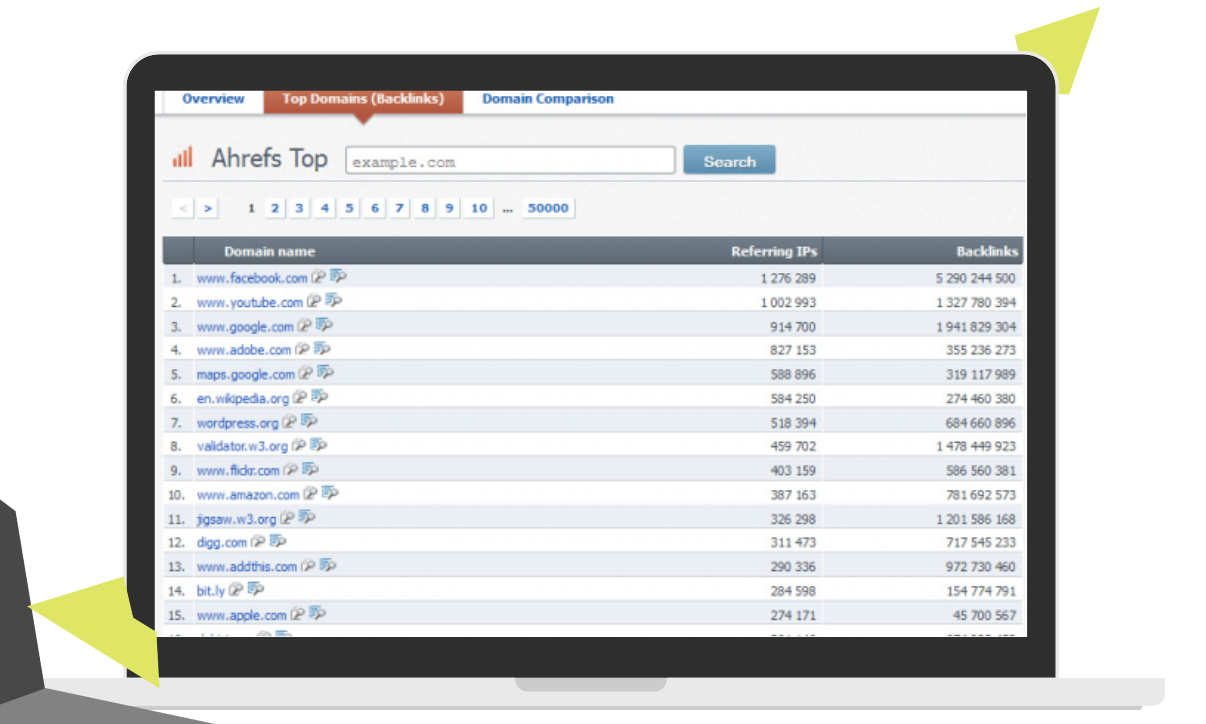This screenshot has width=1206, height=724.
Task: Follow the en.wikipedia.org domain link
Action: [x=243, y=398]
